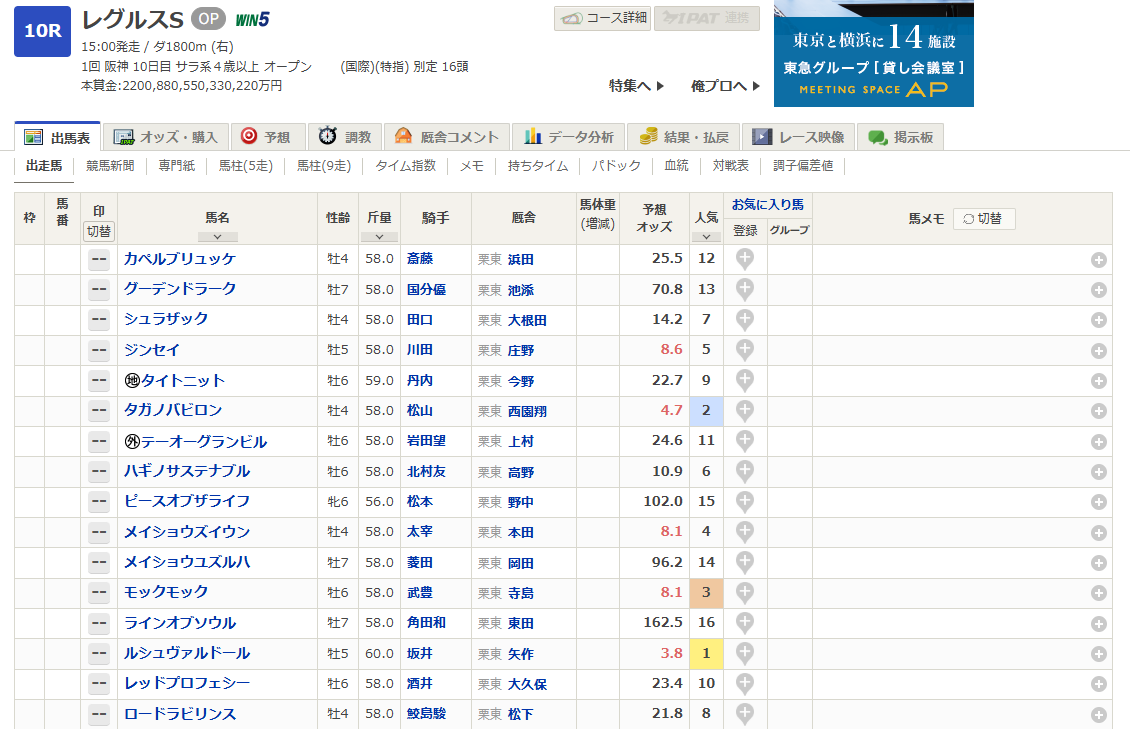Expand the 馬名 column sort dropdown
Image resolution: width=1130 pixels, height=729 pixels.
pyautogui.click(x=217, y=237)
